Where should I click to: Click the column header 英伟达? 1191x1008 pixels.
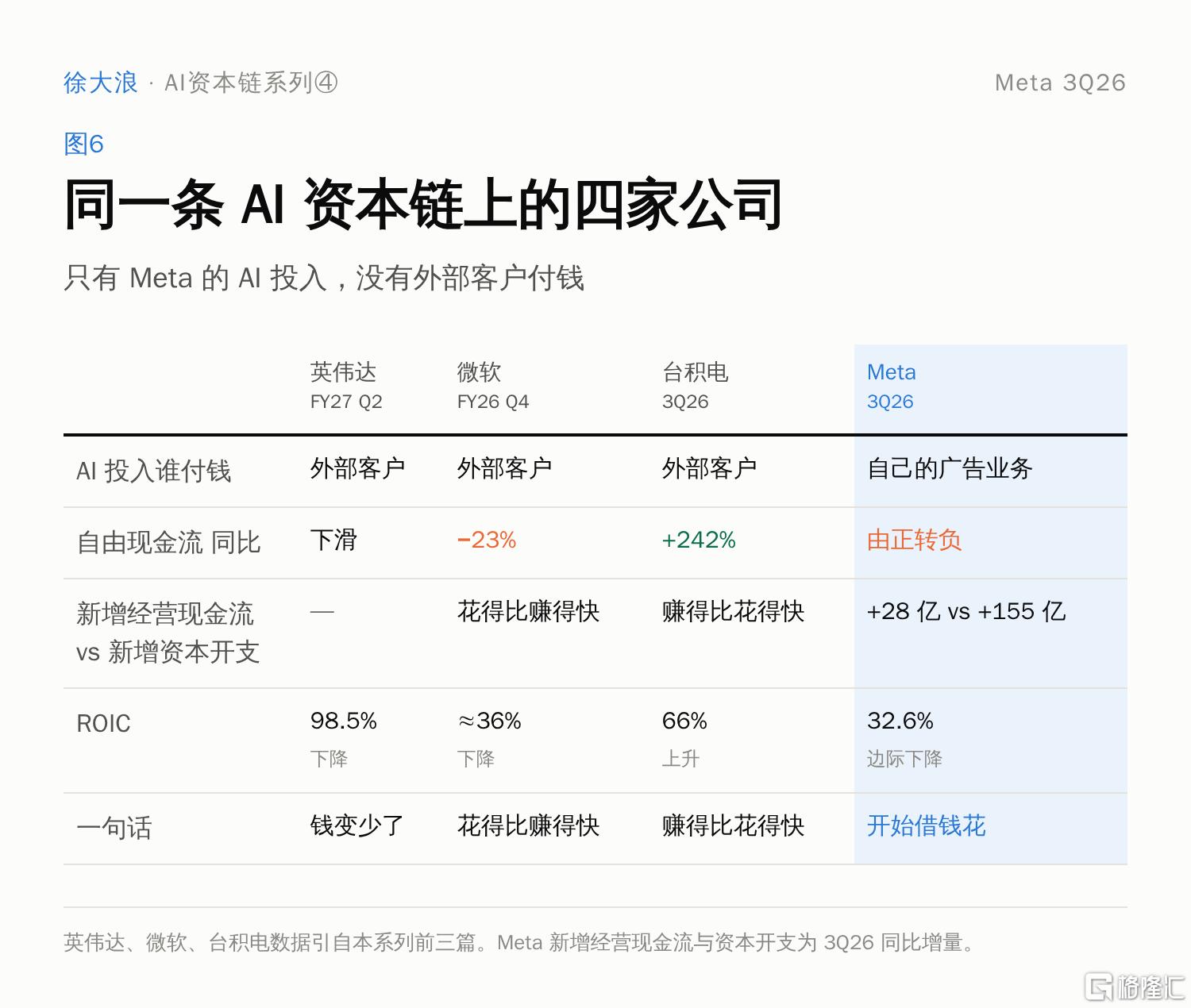click(x=343, y=371)
